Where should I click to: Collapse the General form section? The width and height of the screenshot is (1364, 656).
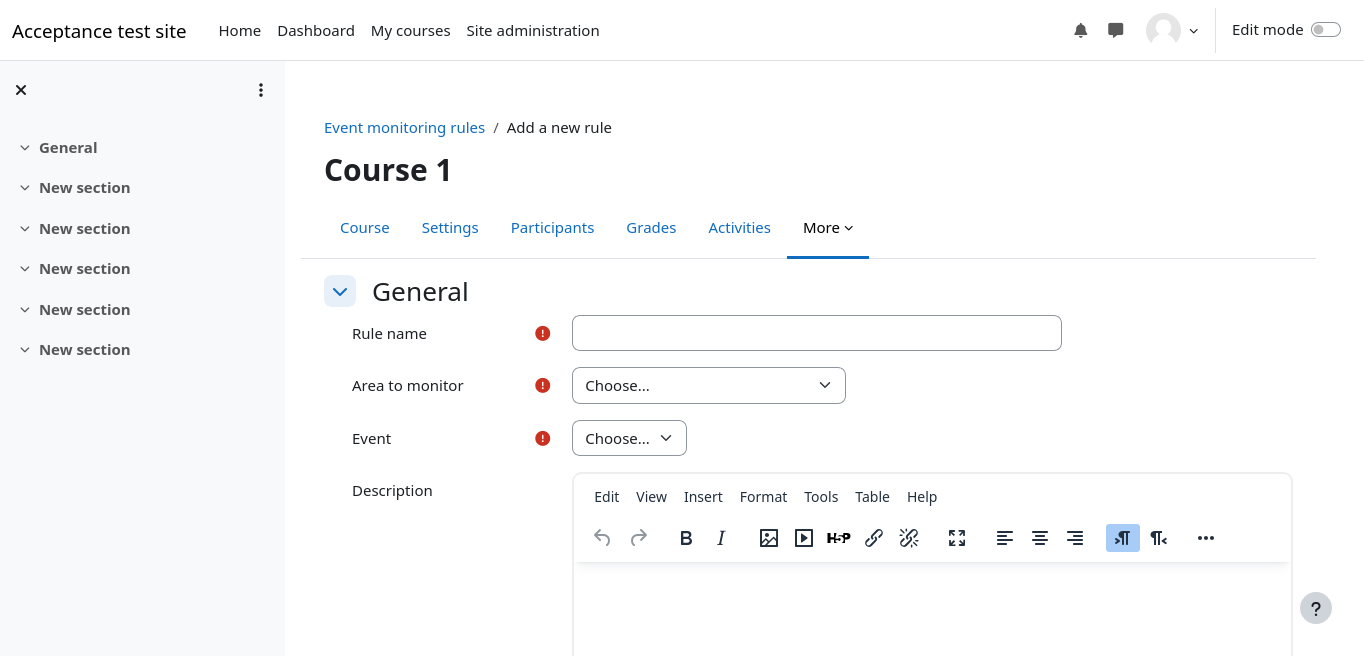340,292
